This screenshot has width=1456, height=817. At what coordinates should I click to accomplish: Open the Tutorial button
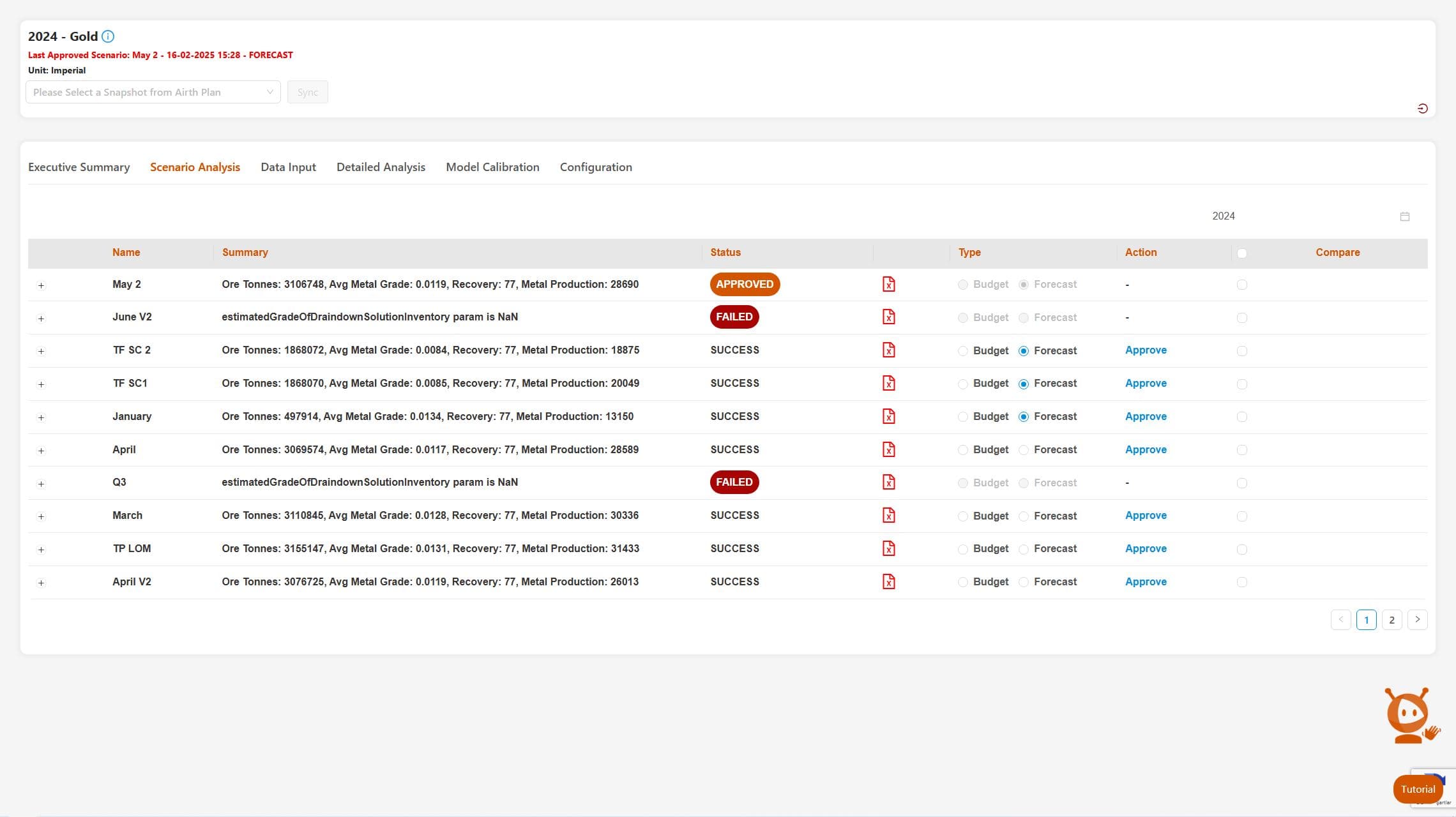click(1418, 790)
